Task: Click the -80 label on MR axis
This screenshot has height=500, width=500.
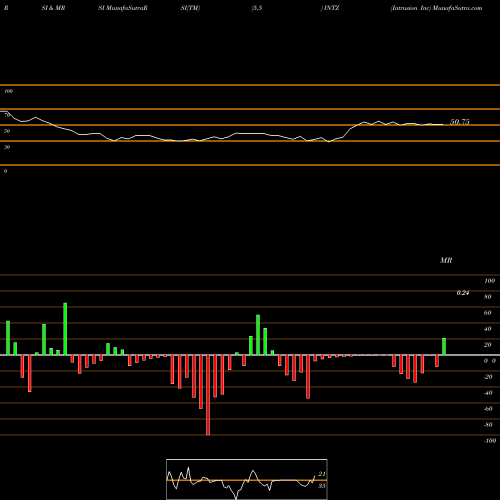Action: click(488, 425)
